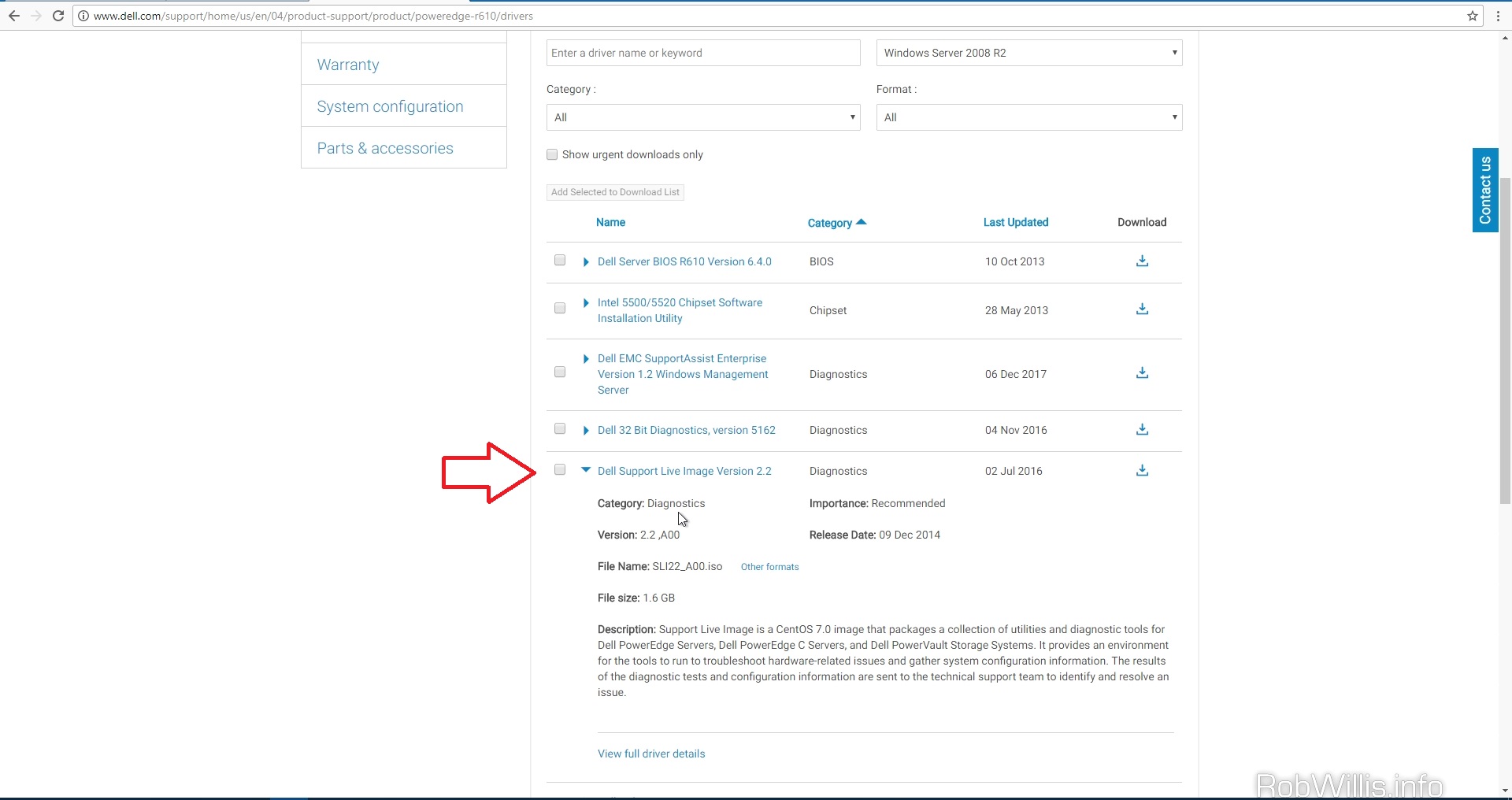1512x800 pixels.
Task: Click the '06 Dec 2017' date cell
Action: click(1015, 374)
